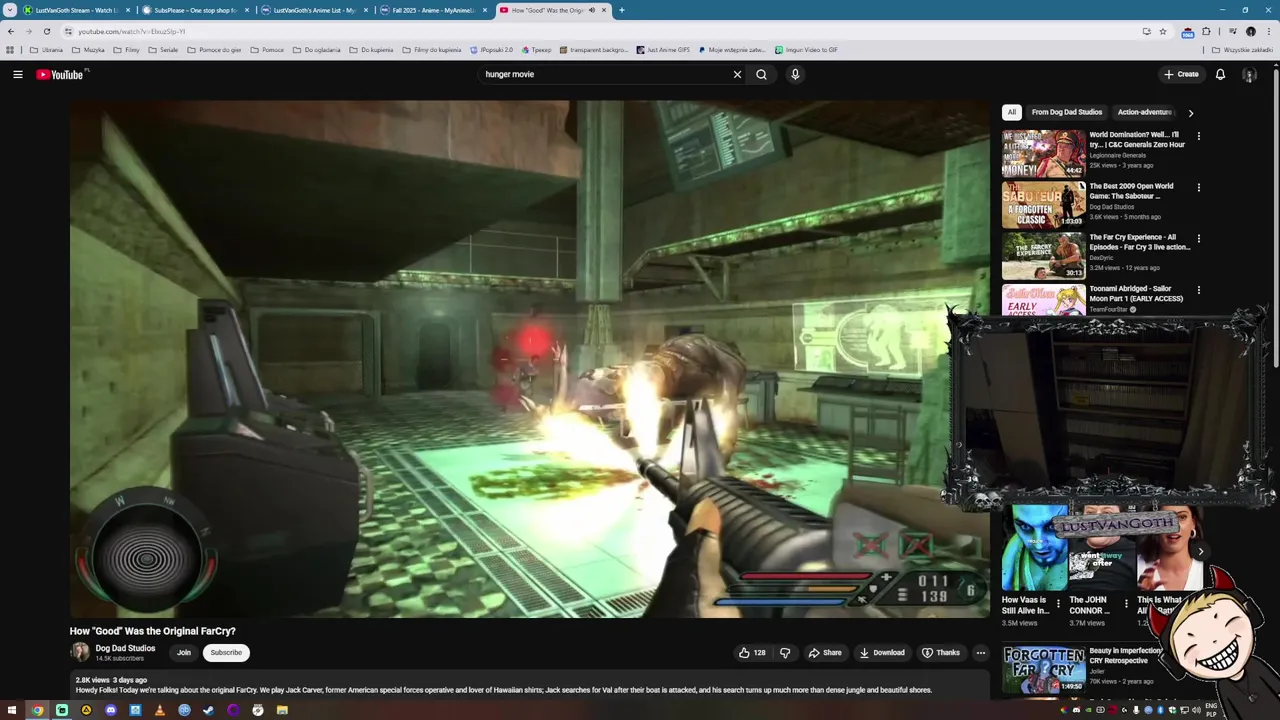Switch to SubsPlease browser tab
This screenshot has width=1280, height=720.
(195, 10)
